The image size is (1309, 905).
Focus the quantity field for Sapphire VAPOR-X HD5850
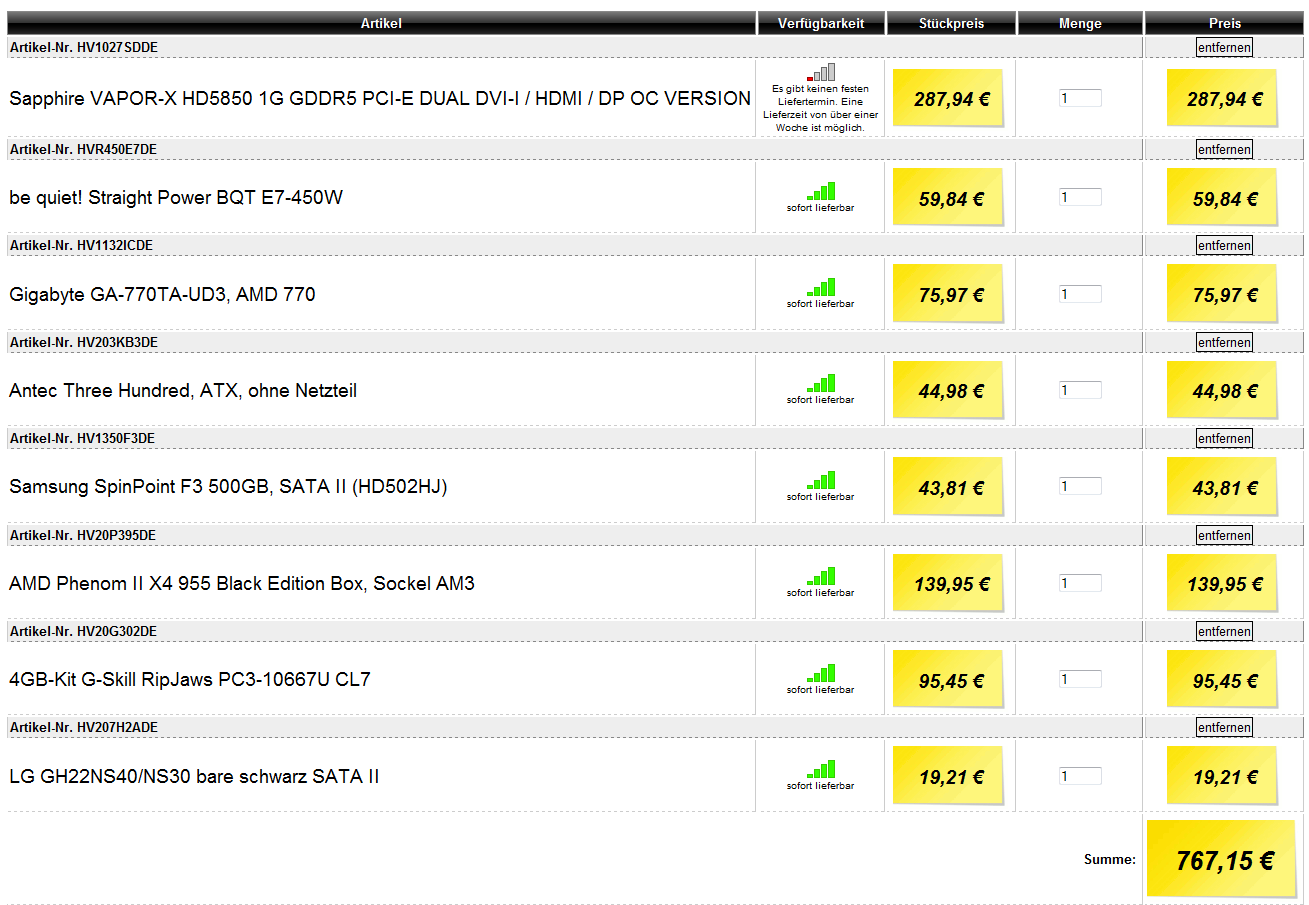[x=1080, y=98]
